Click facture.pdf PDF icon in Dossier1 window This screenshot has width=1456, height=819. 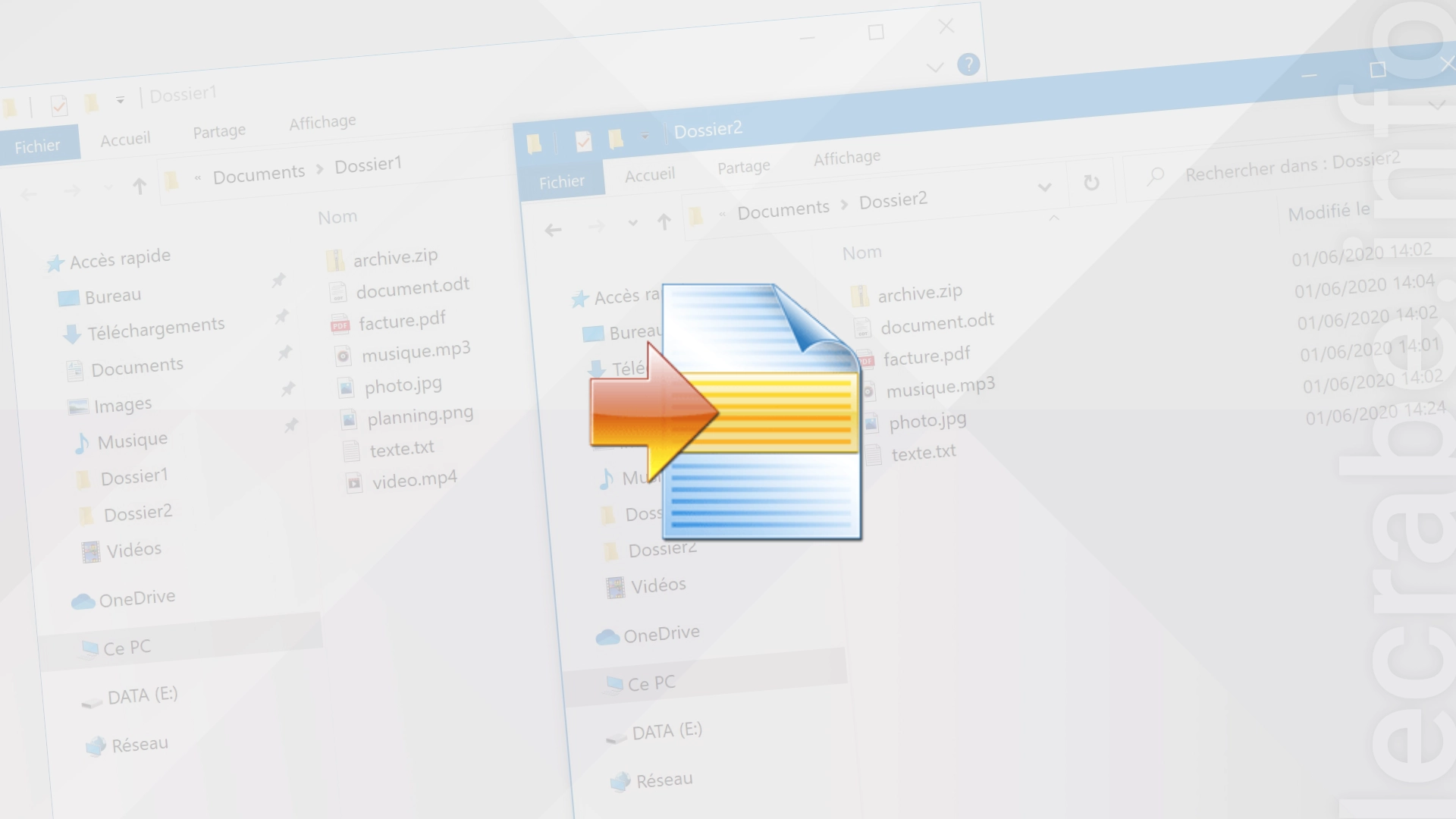tap(340, 325)
